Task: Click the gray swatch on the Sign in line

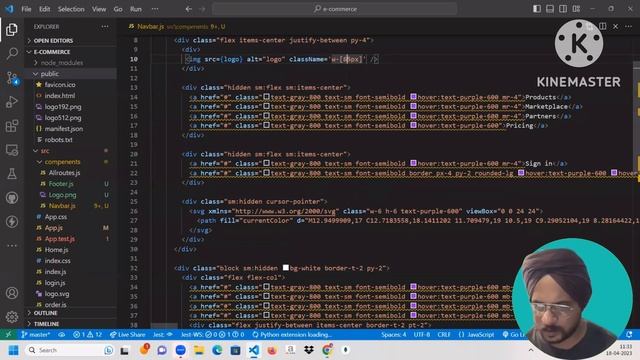Action: (266, 163)
